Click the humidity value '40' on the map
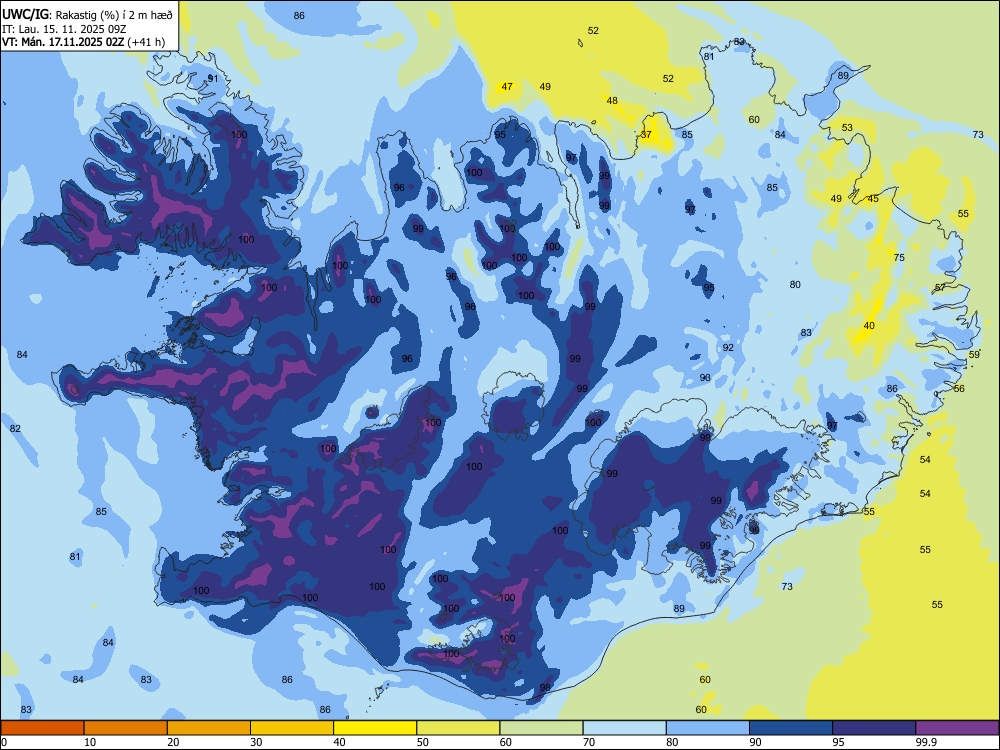 [869, 326]
